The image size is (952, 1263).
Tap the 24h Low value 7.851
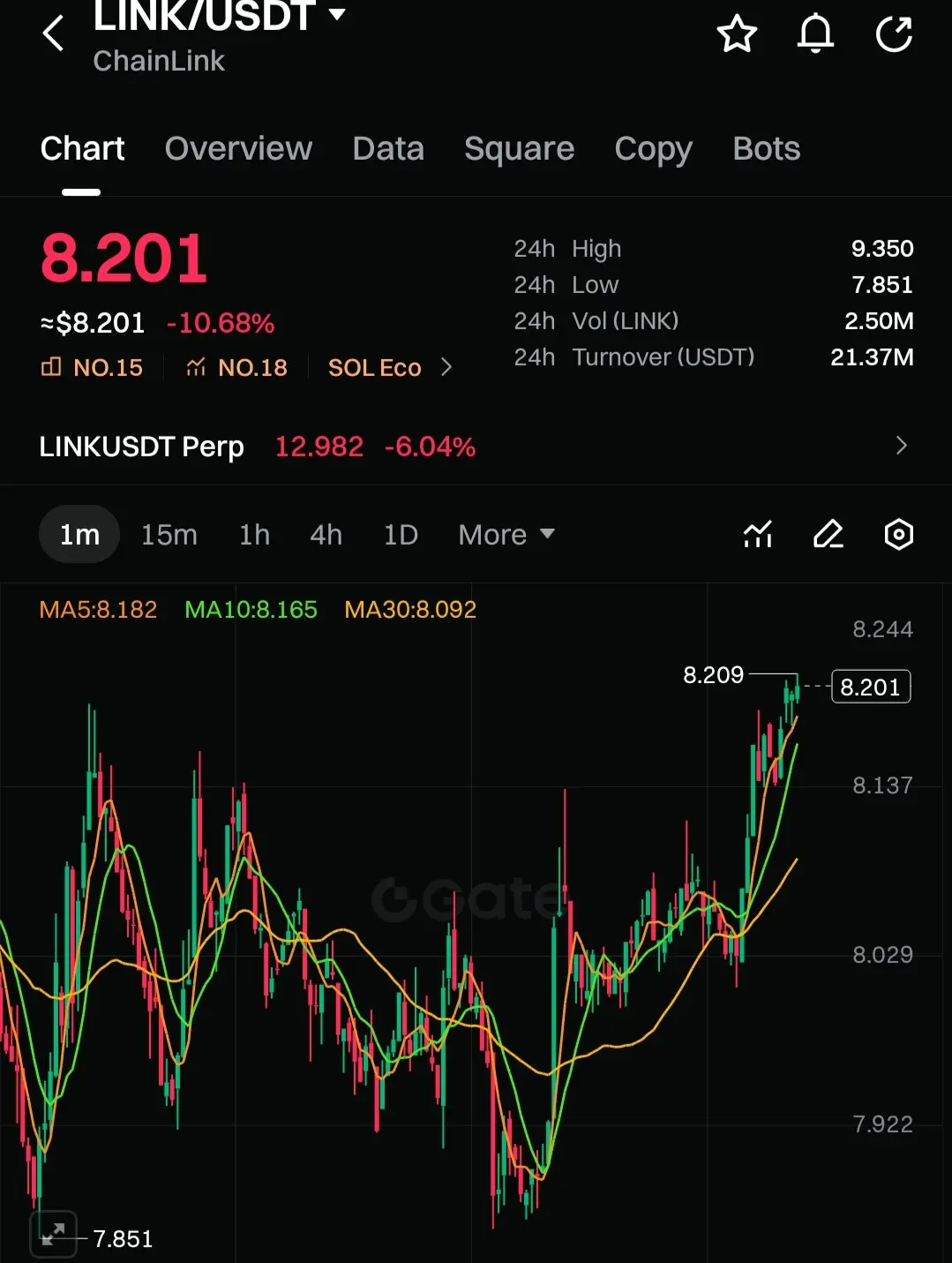[x=881, y=285]
